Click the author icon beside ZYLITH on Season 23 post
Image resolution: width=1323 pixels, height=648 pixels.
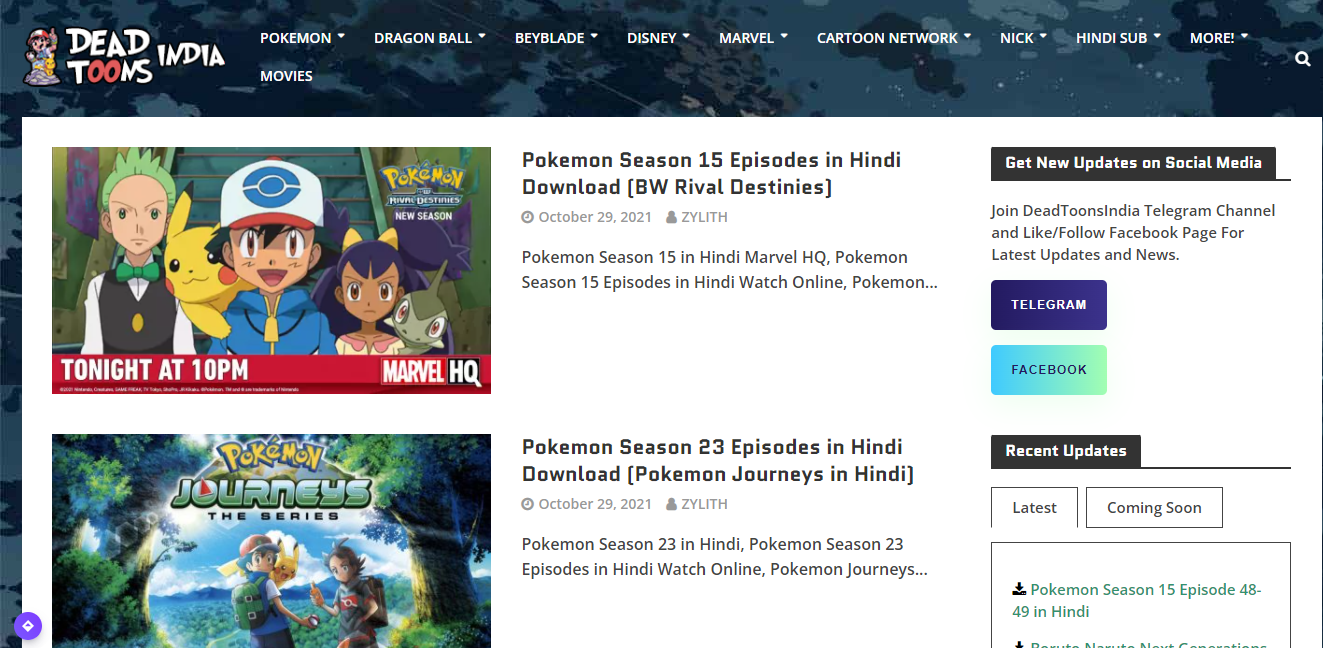671,504
